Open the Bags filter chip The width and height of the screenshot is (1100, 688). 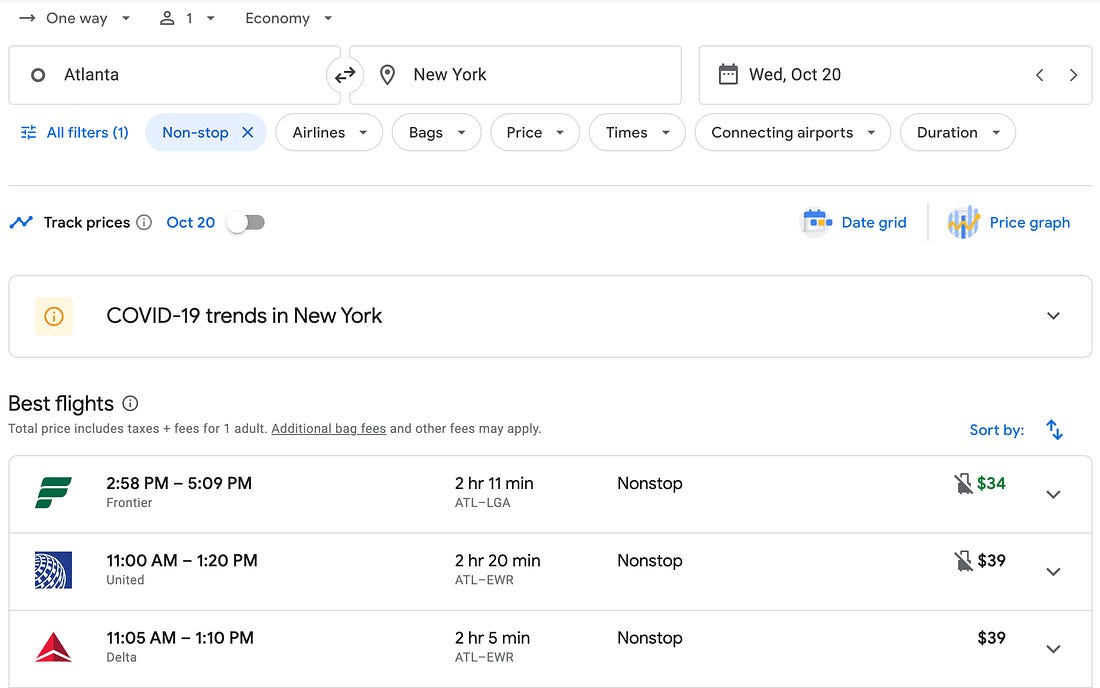pyautogui.click(x=436, y=132)
